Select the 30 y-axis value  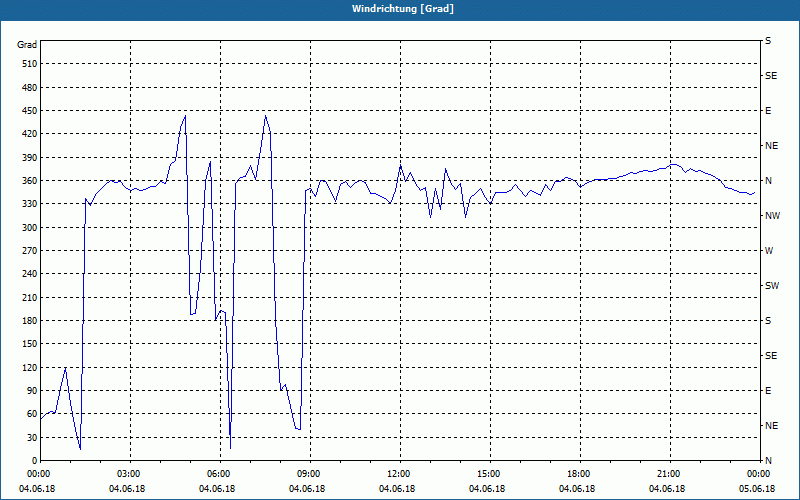click(x=32, y=438)
